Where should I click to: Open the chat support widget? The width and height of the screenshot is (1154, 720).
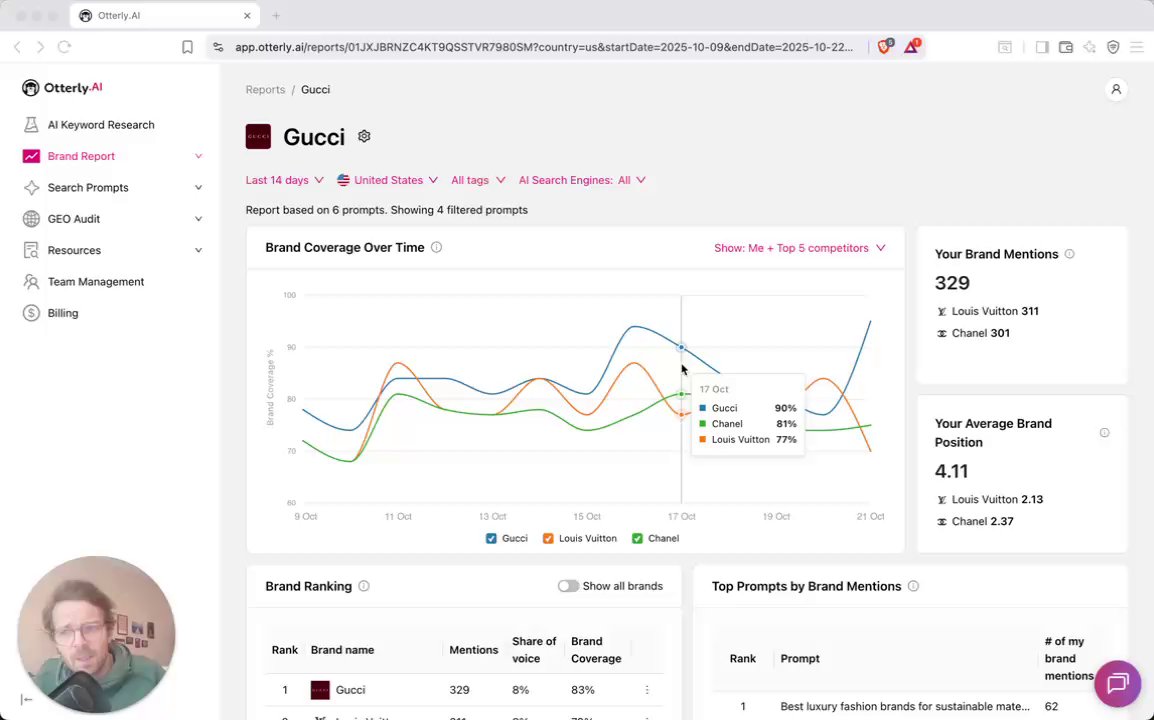pos(1117,683)
